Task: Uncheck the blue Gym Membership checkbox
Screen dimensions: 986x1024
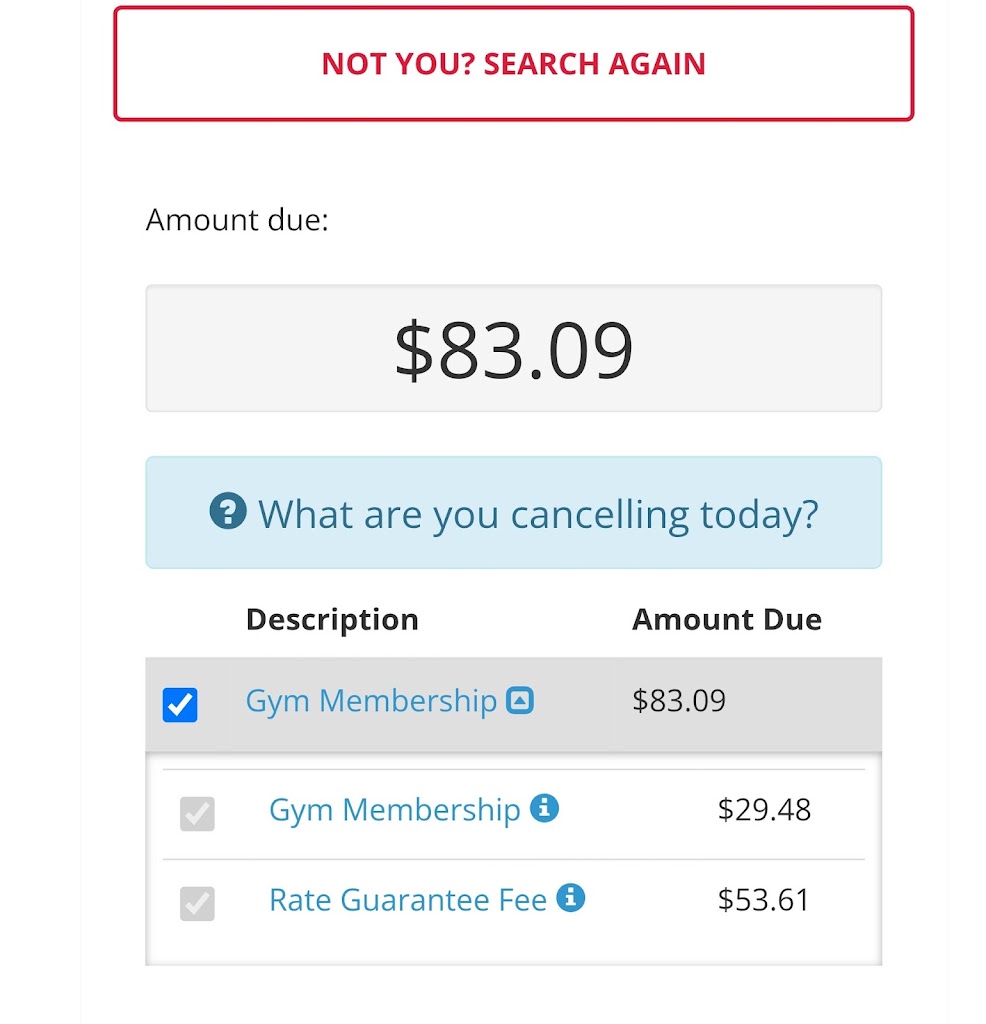Action: pos(180,705)
